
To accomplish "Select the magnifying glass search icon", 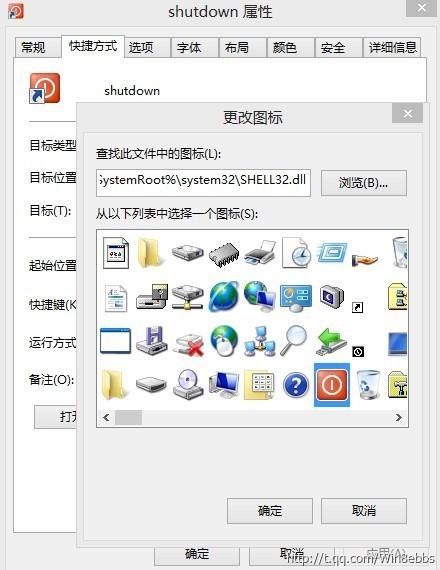I will tap(294, 340).
